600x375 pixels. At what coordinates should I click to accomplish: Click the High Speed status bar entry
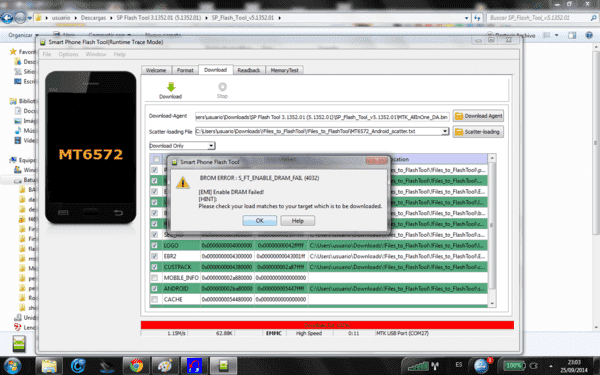point(308,333)
